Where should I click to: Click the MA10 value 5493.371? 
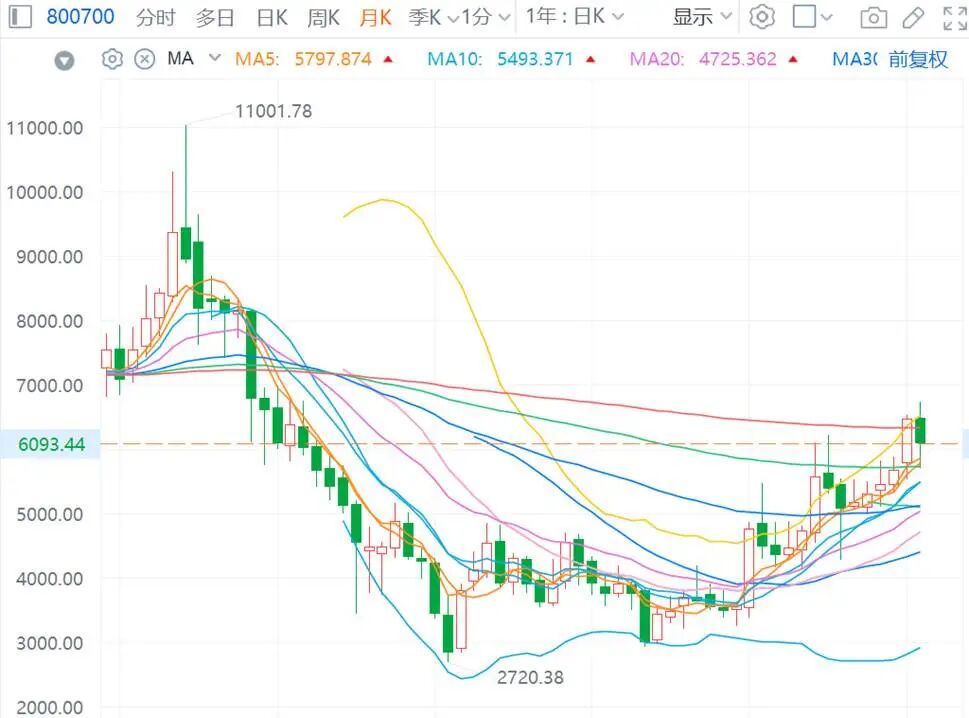(535, 59)
